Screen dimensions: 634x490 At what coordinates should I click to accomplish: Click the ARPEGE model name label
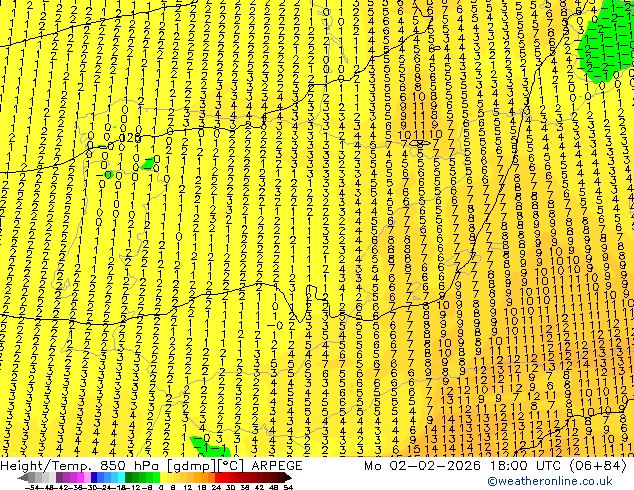point(277,466)
